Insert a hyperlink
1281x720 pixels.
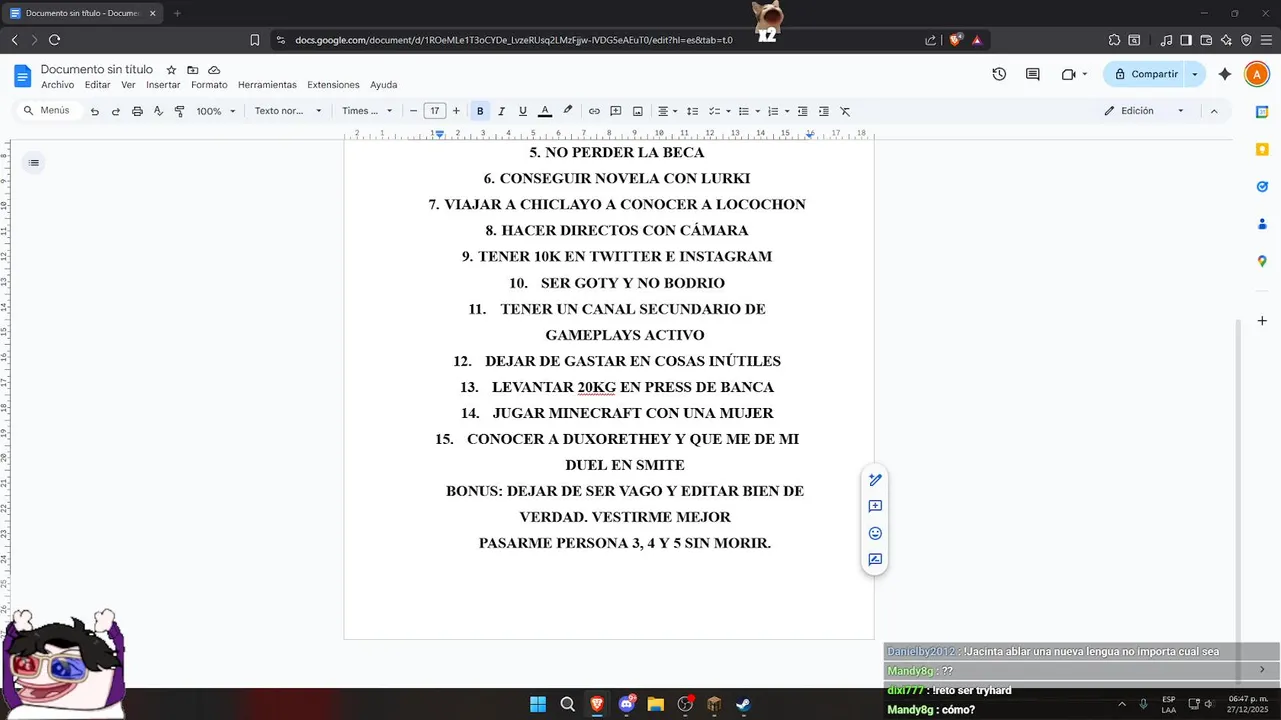pyautogui.click(x=594, y=111)
